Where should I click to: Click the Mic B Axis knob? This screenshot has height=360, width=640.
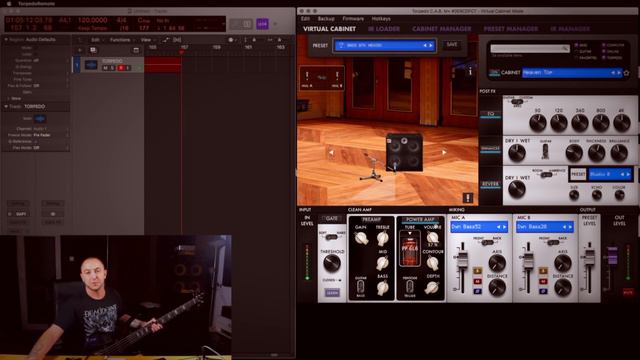click(x=563, y=264)
